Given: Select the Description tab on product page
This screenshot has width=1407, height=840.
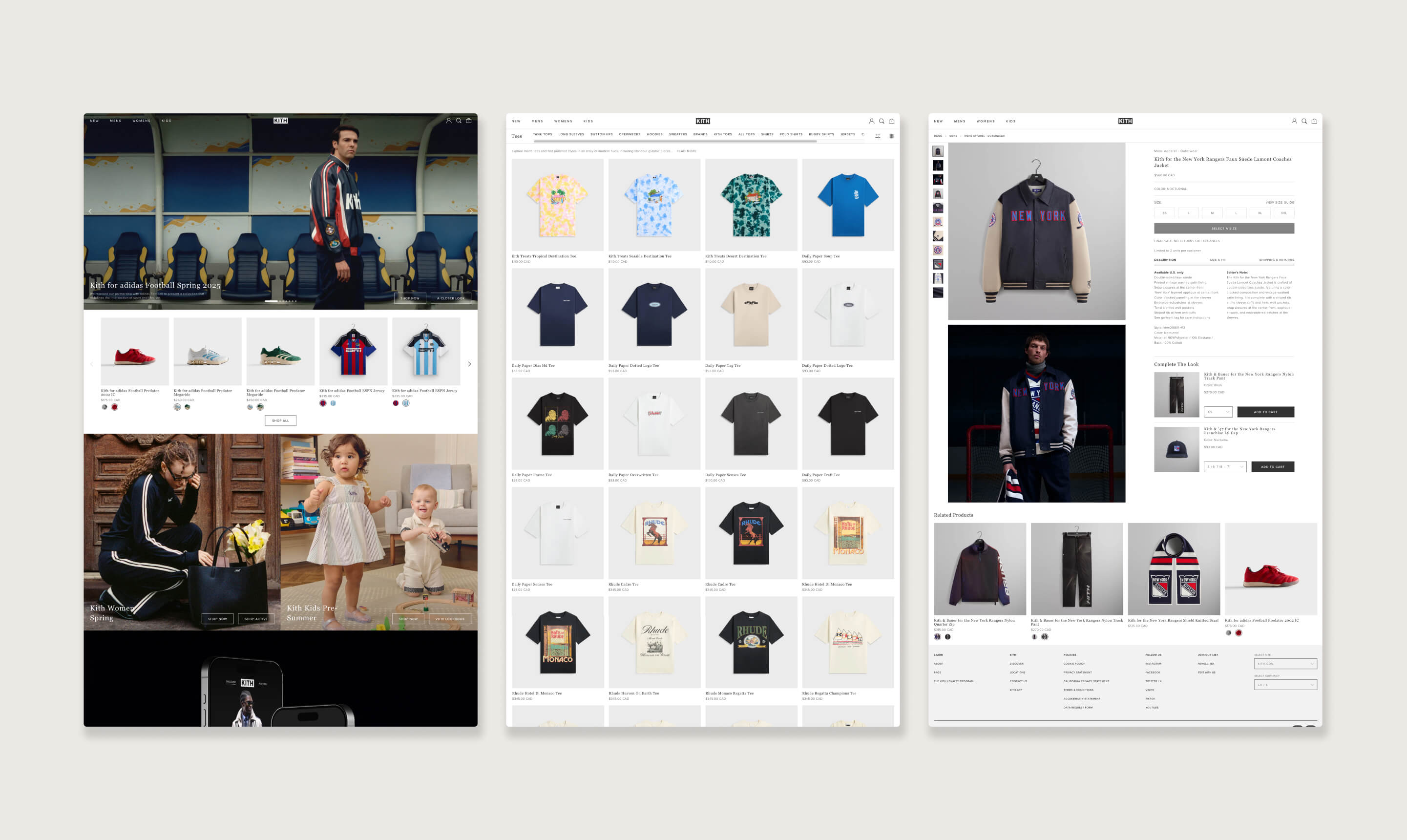Looking at the screenshot, I should tap(1165, 260).
